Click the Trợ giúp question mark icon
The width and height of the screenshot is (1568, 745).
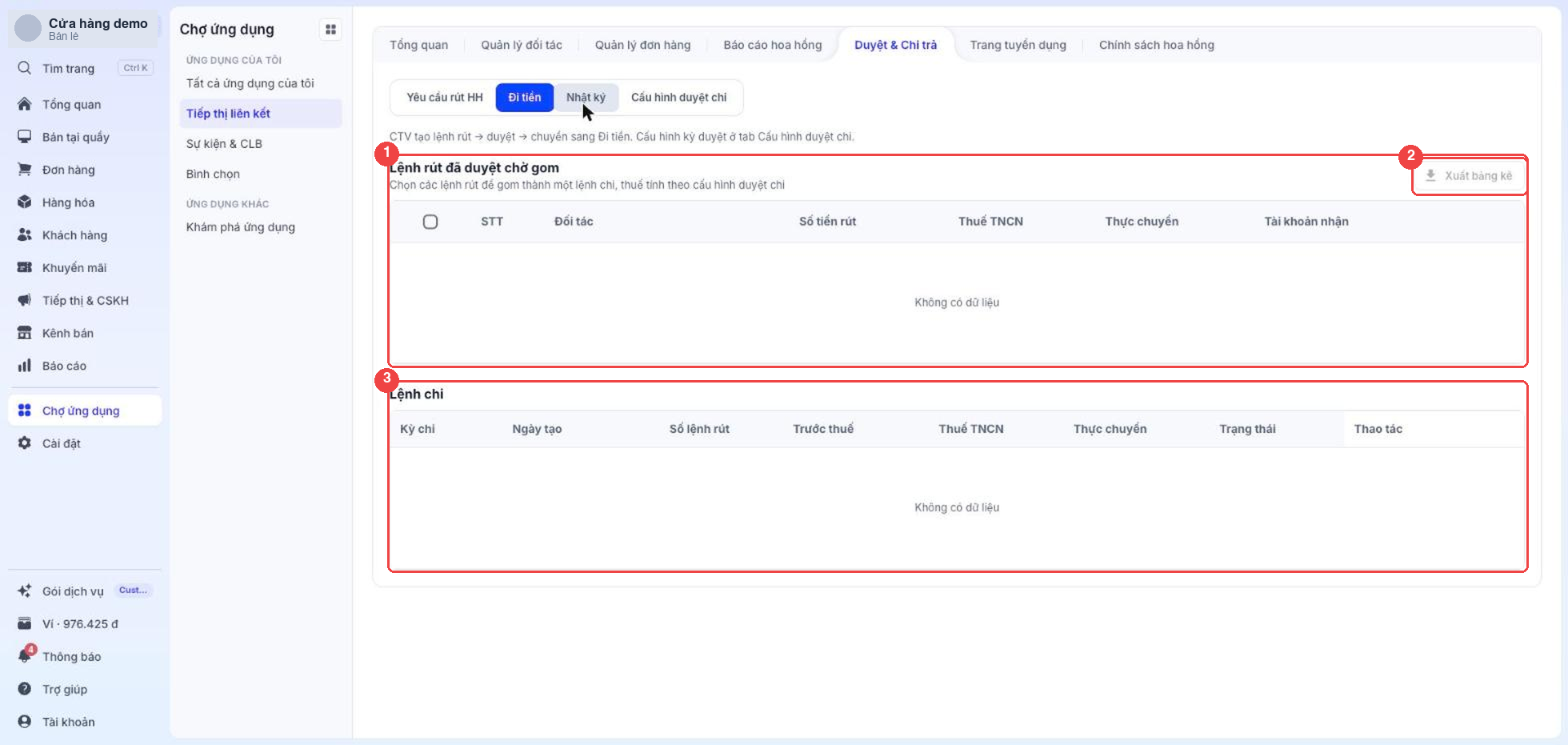click(x=25, y=689)
